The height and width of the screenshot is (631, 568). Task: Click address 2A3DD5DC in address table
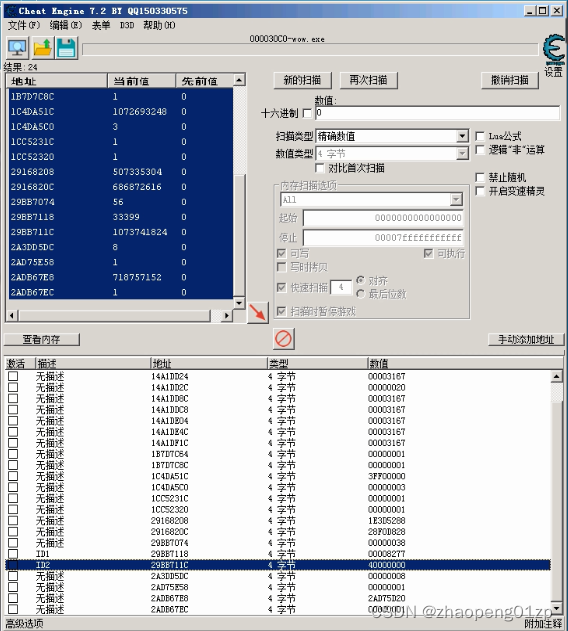coord(169,576)
